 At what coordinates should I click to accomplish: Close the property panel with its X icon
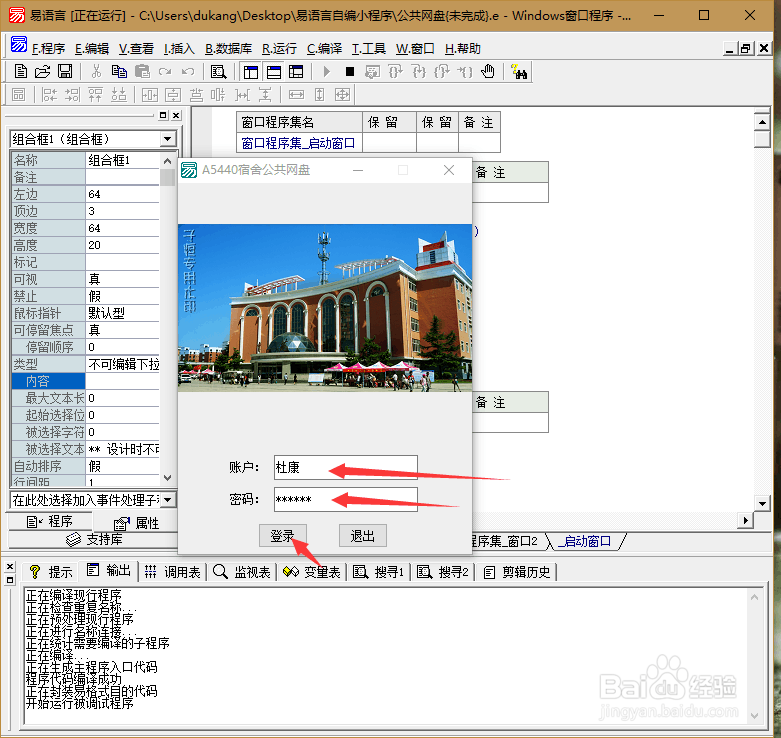(176, 115)
